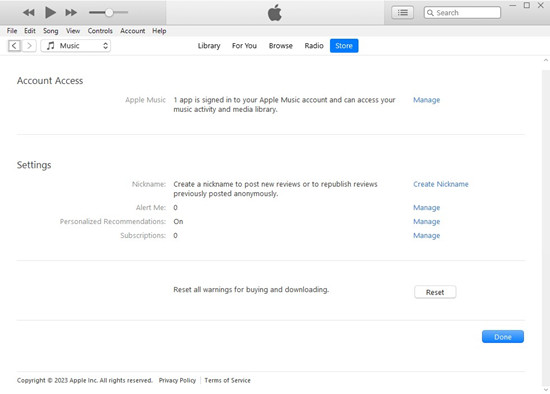
Task: Open the Song menu
Action: tap(51, 31)
